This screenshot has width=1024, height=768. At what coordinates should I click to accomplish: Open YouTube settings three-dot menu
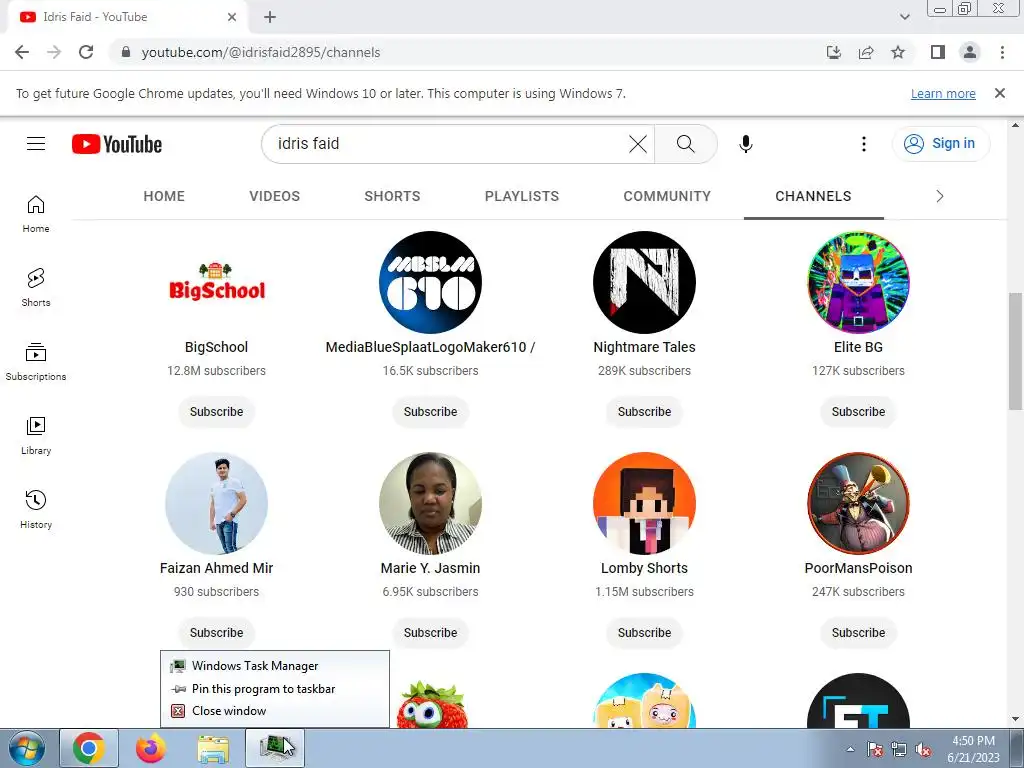tap(863, 144)
